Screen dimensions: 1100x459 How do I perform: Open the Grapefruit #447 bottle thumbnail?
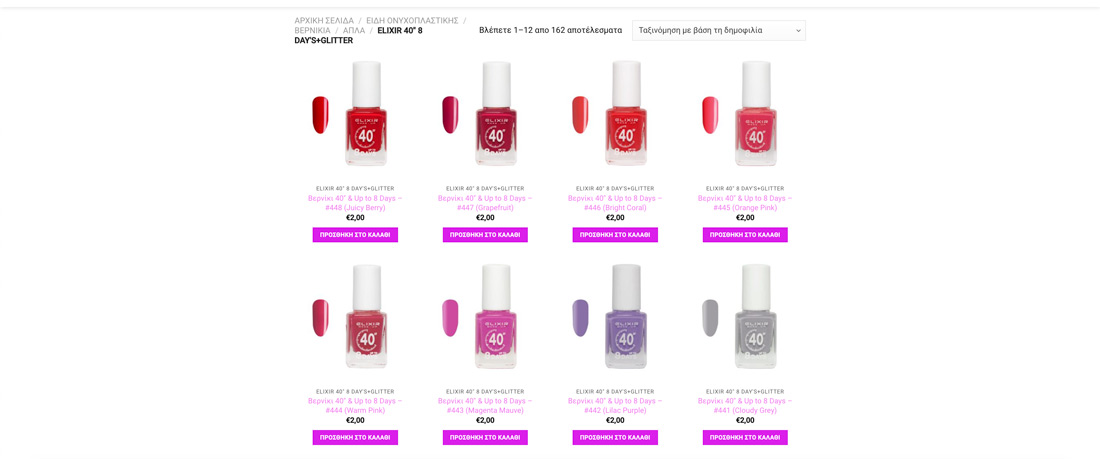(x=485, y=114)
